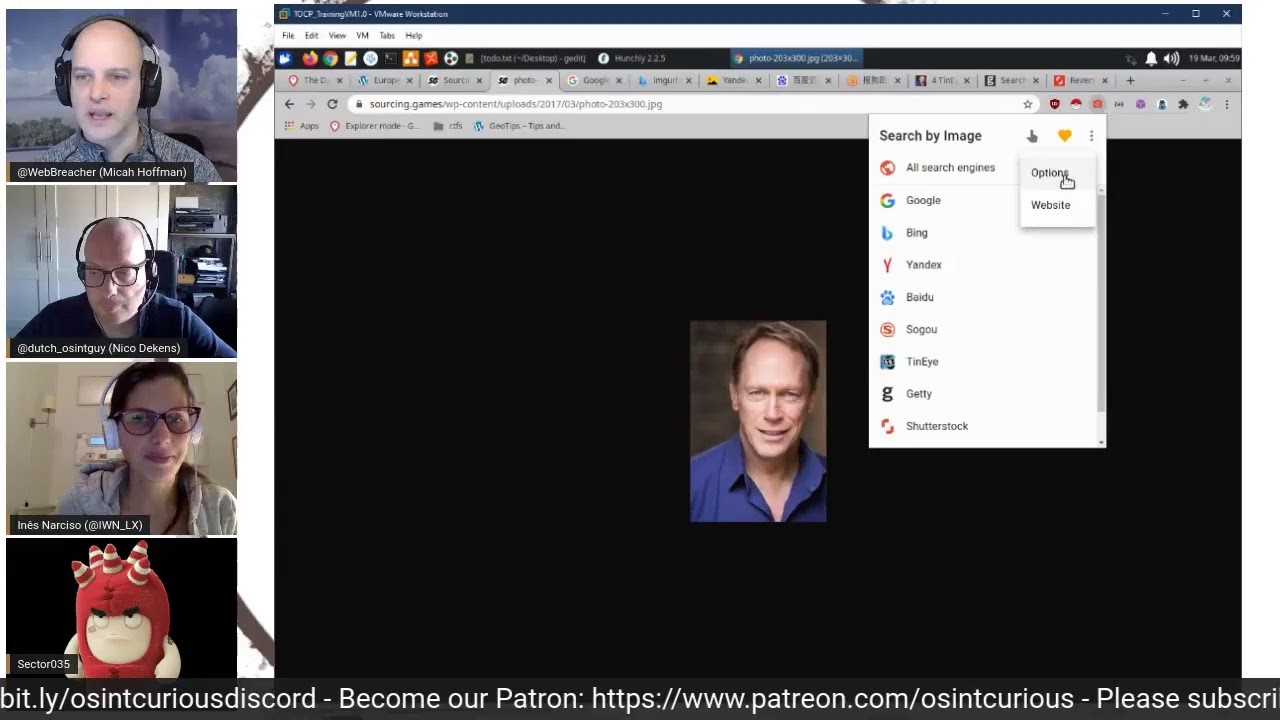This screenshot has height=720, width=1280.
Task: Click the volume speaker icon in VM panel
Action: pos(1171,58)
